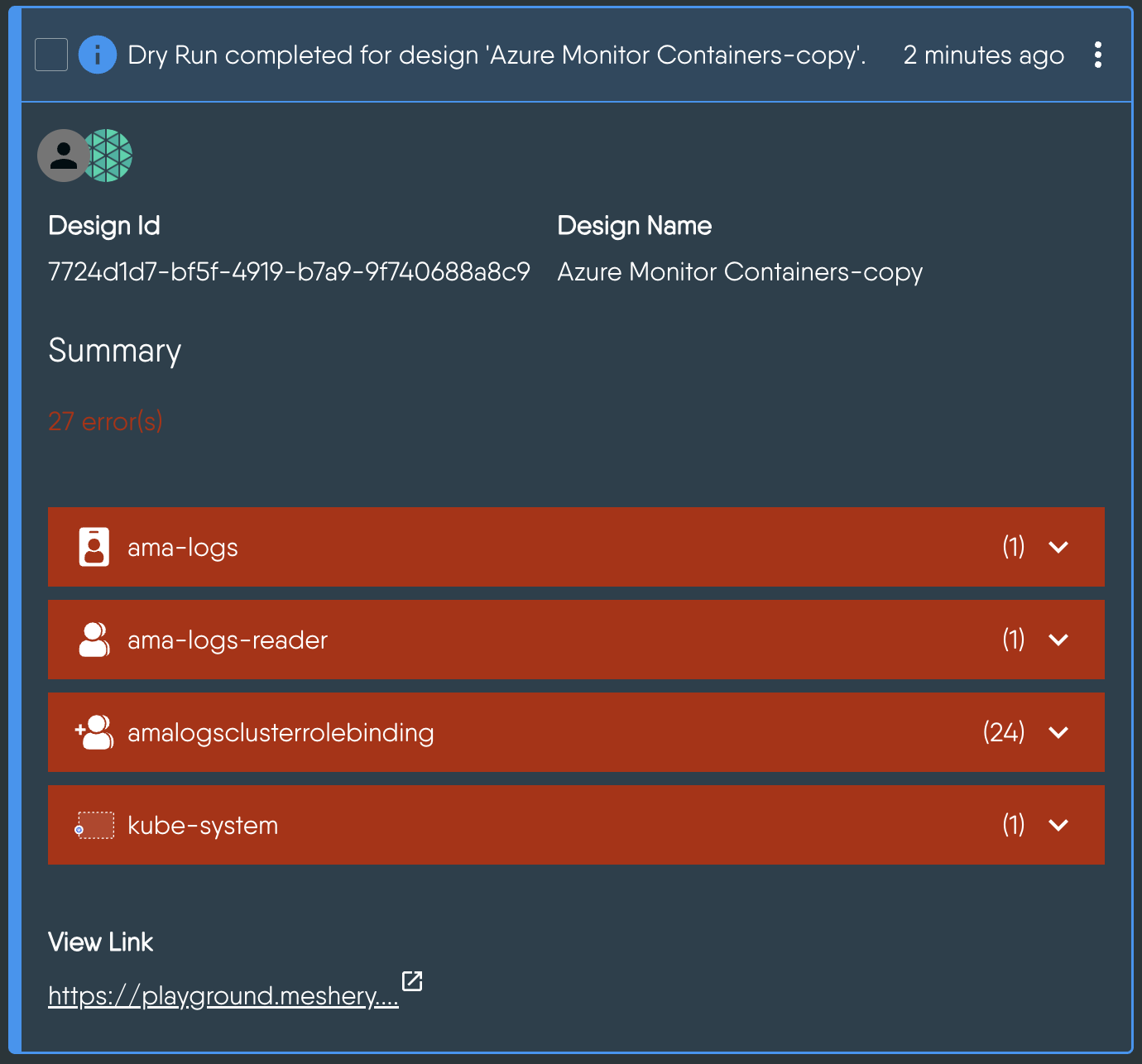Click the external link icon beside the URL

click(x=412, y=981)
